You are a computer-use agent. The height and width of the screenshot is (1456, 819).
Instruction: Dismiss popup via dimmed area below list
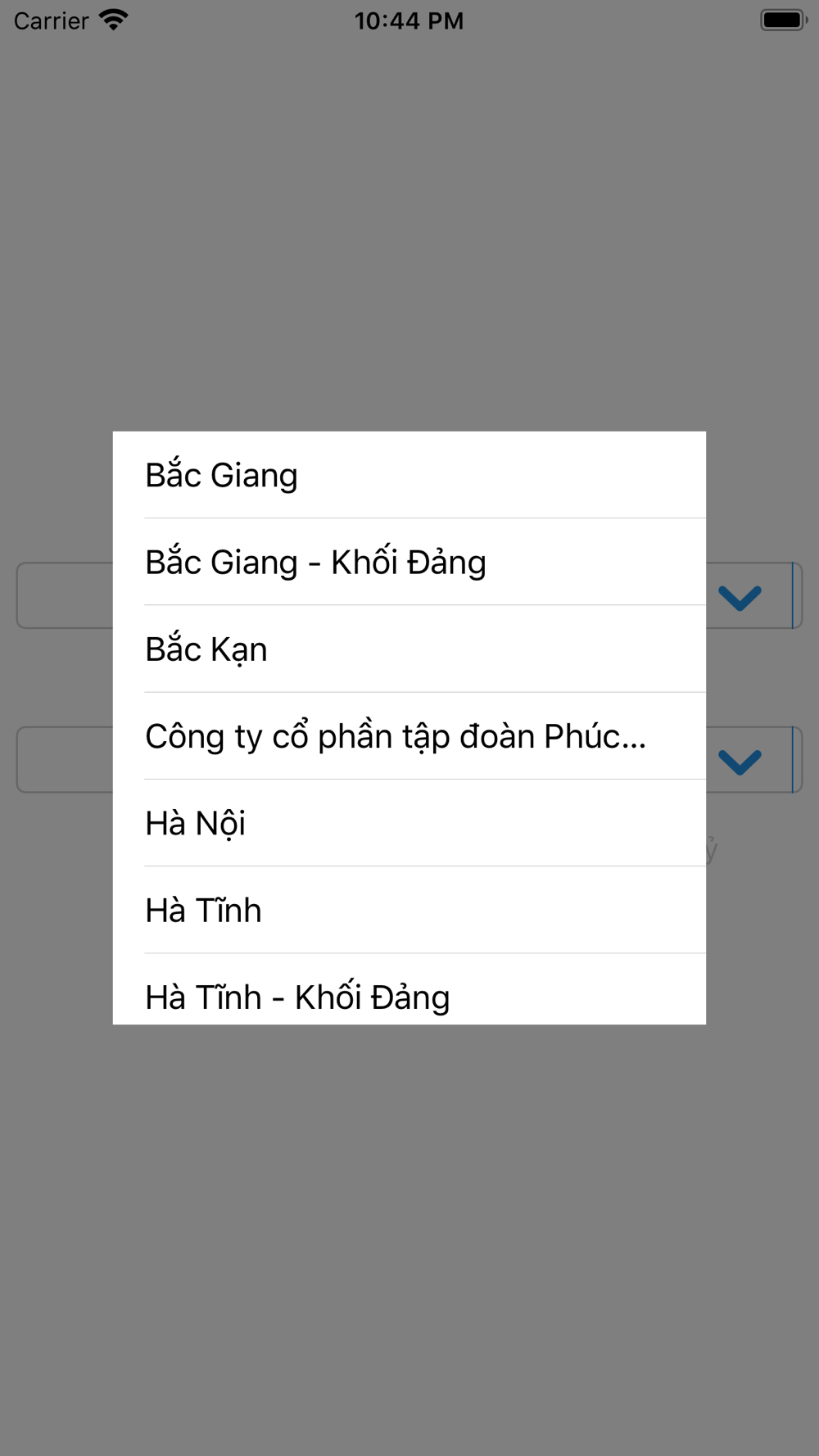point(409,1237)
